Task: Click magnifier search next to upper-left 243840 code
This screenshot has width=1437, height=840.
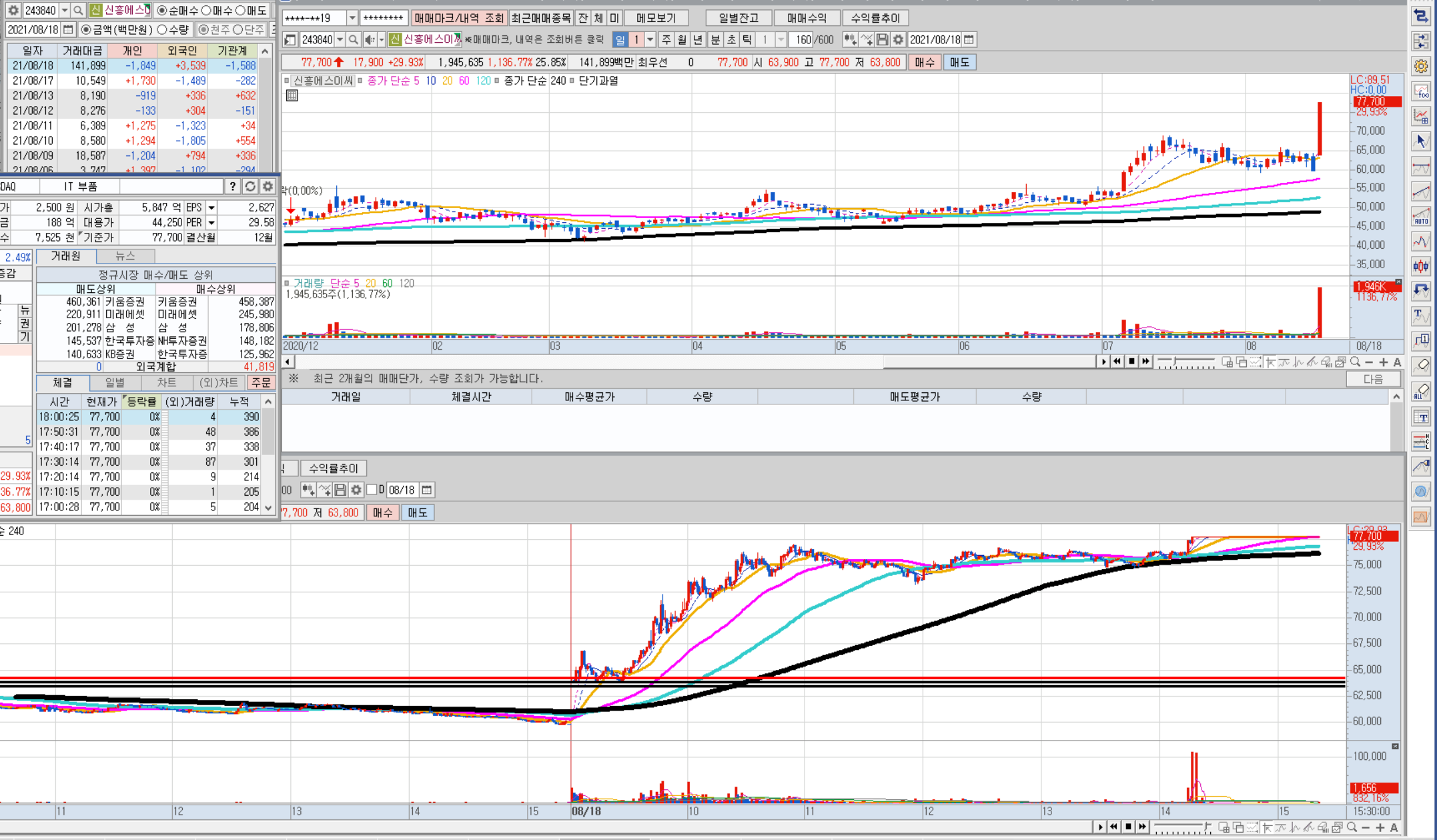Action: (x=78, y=10)
